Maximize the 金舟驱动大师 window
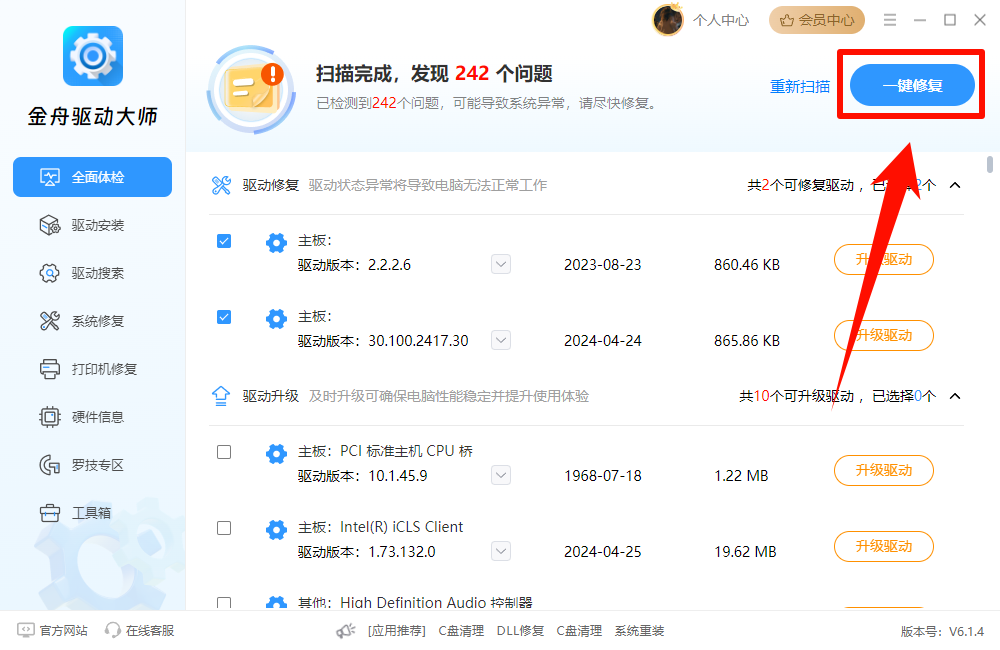This screenshot has height=650, width=1000. click(x=950, y=20)
